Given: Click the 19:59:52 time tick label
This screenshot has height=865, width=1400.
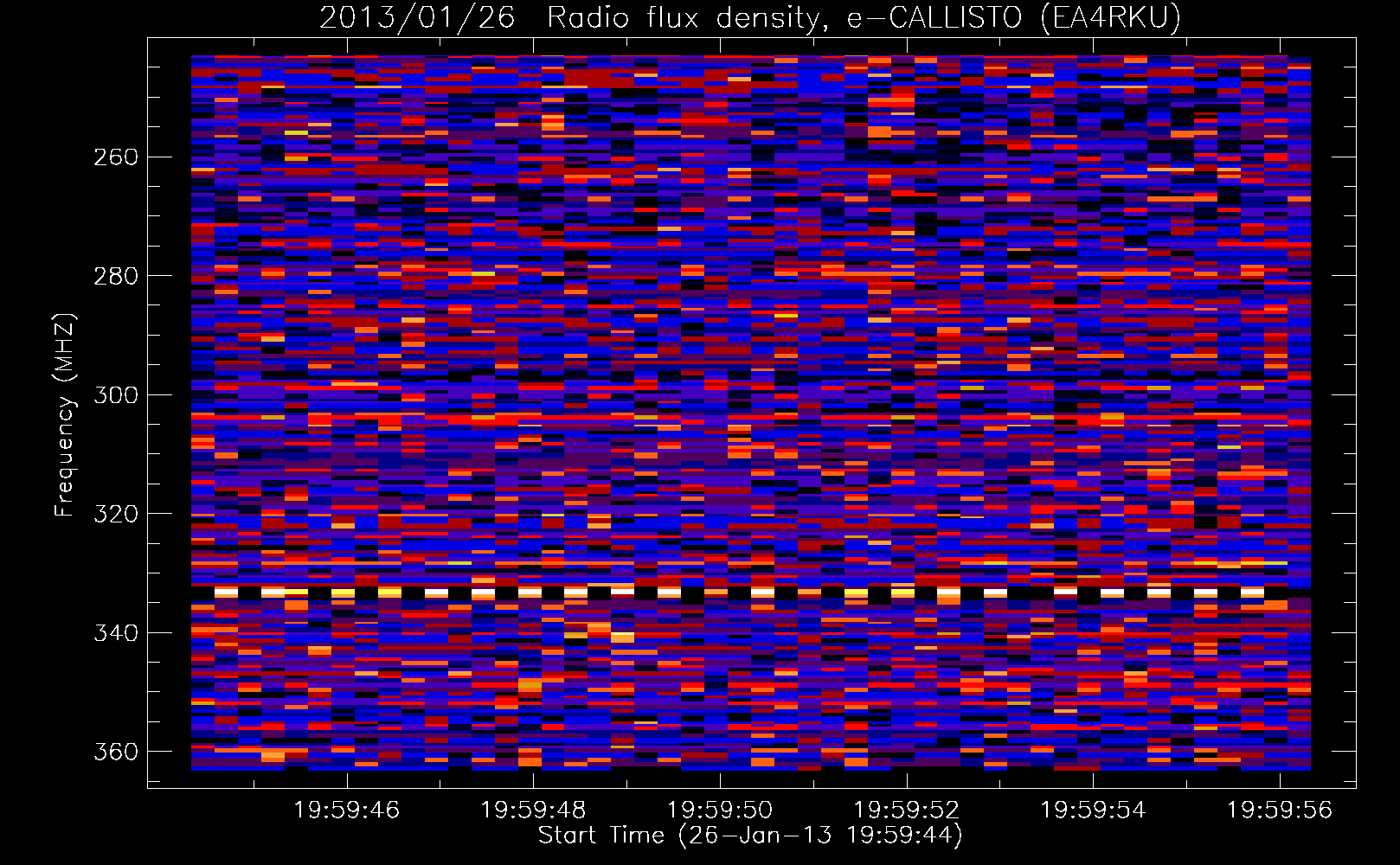Looking at the screenshot, I should pyautogui.click(x=907, y=811).
